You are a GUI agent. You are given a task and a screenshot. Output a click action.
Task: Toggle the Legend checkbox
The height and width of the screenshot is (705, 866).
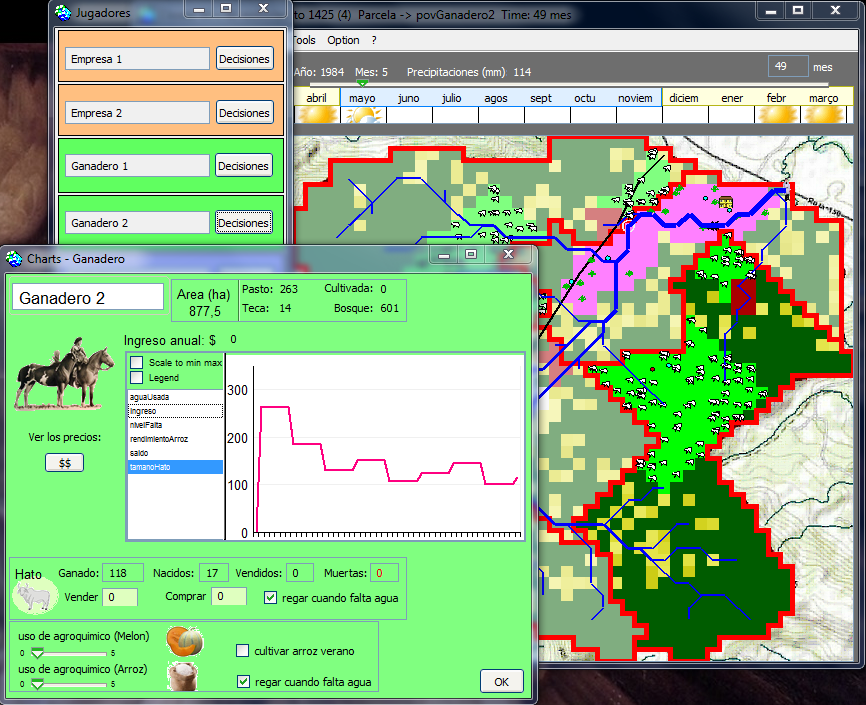(x=137, y=378)
